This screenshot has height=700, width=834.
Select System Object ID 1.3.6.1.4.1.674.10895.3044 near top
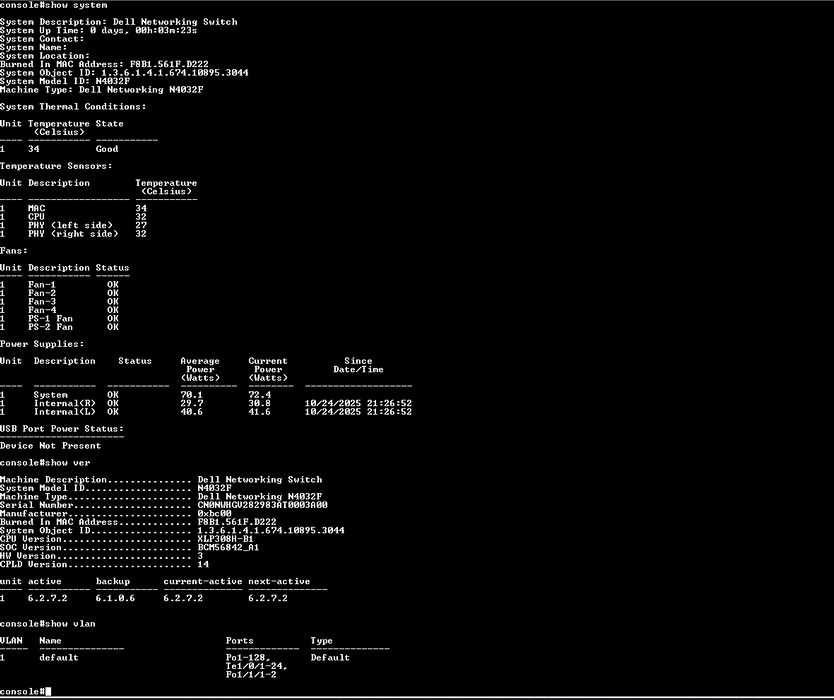175,73
